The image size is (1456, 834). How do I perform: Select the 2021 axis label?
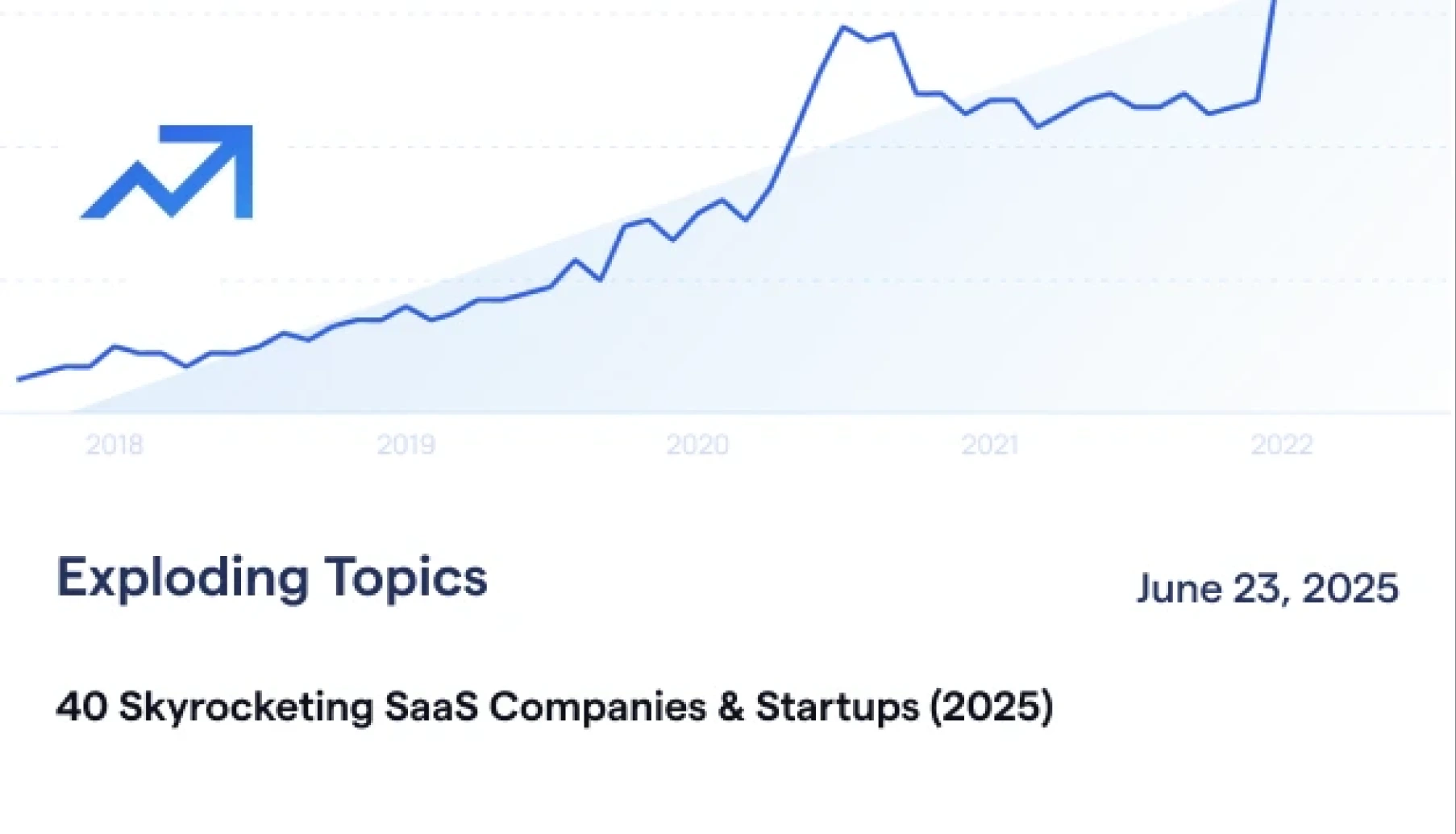pos(989,444)
